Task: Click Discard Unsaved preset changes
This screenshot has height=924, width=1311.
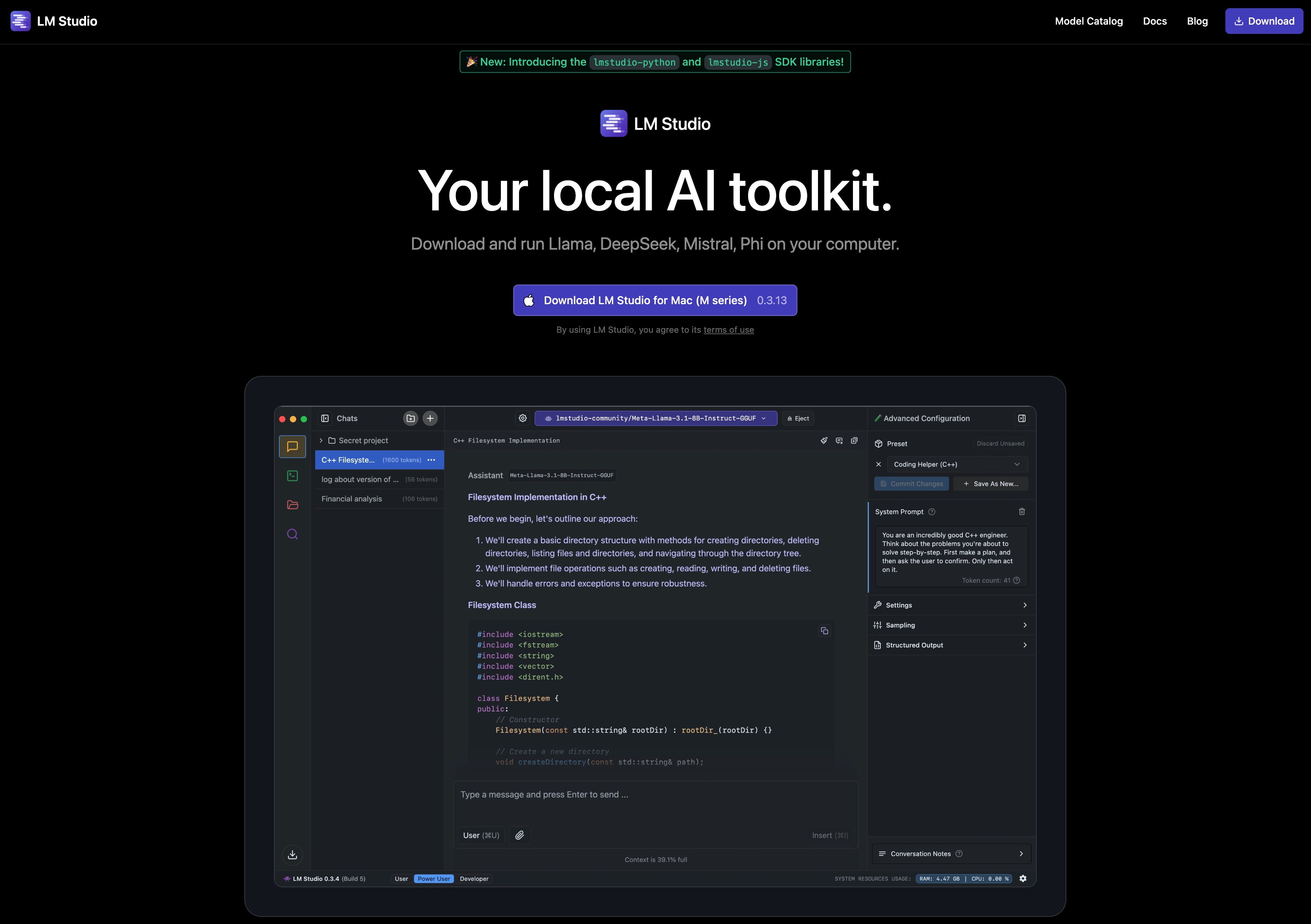Action: point(1000,443)
